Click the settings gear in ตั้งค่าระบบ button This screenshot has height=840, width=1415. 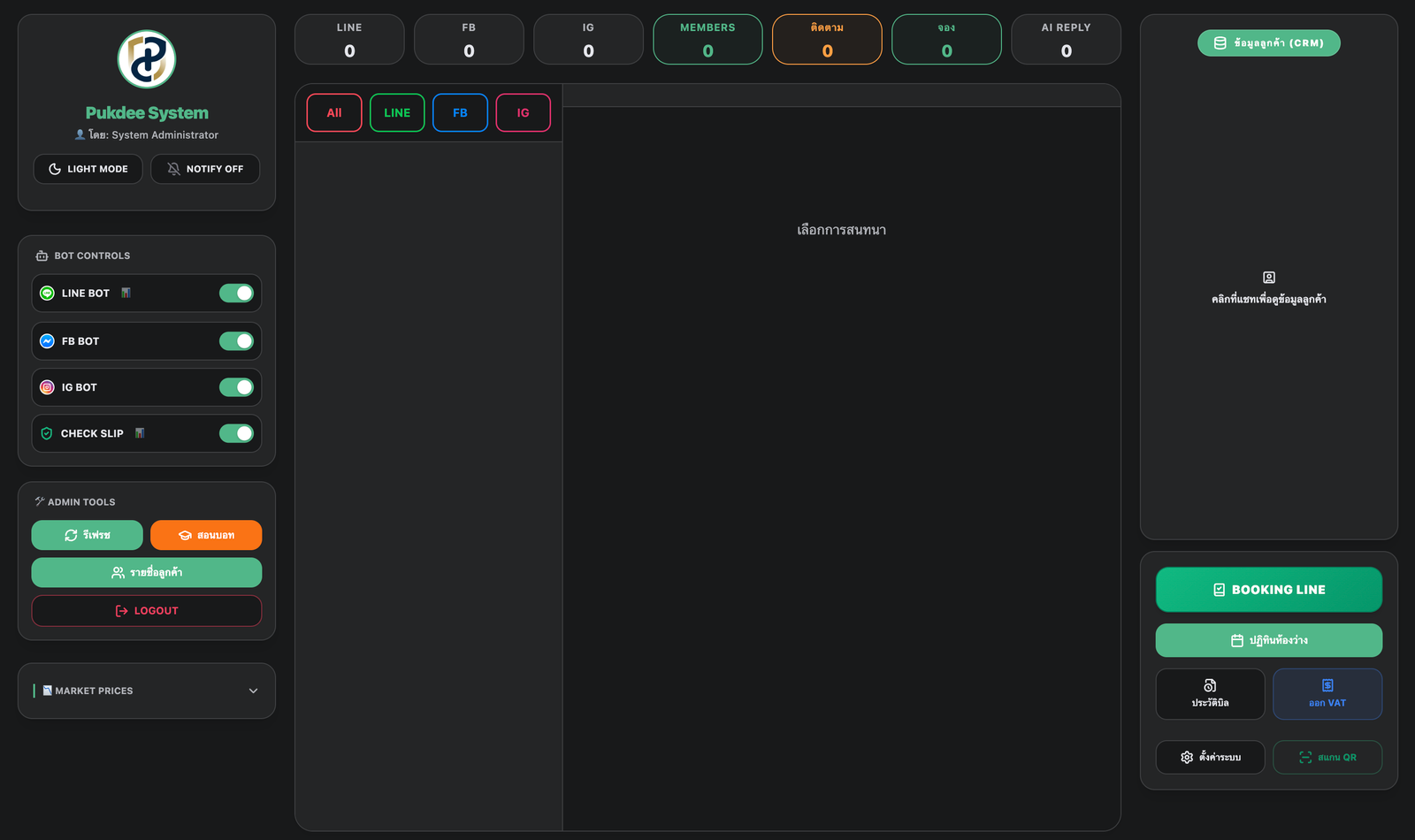point(1186,757)
